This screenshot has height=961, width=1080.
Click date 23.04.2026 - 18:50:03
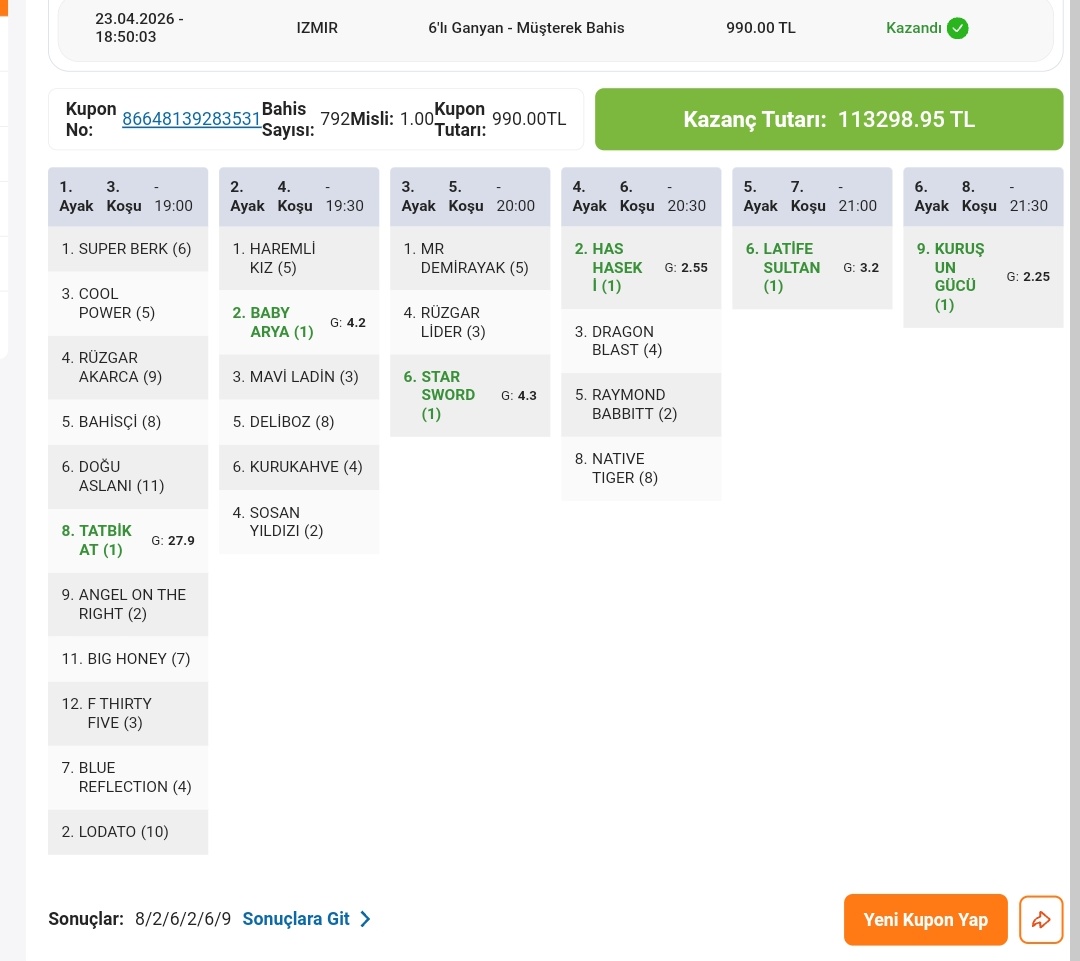pos(139,28)
